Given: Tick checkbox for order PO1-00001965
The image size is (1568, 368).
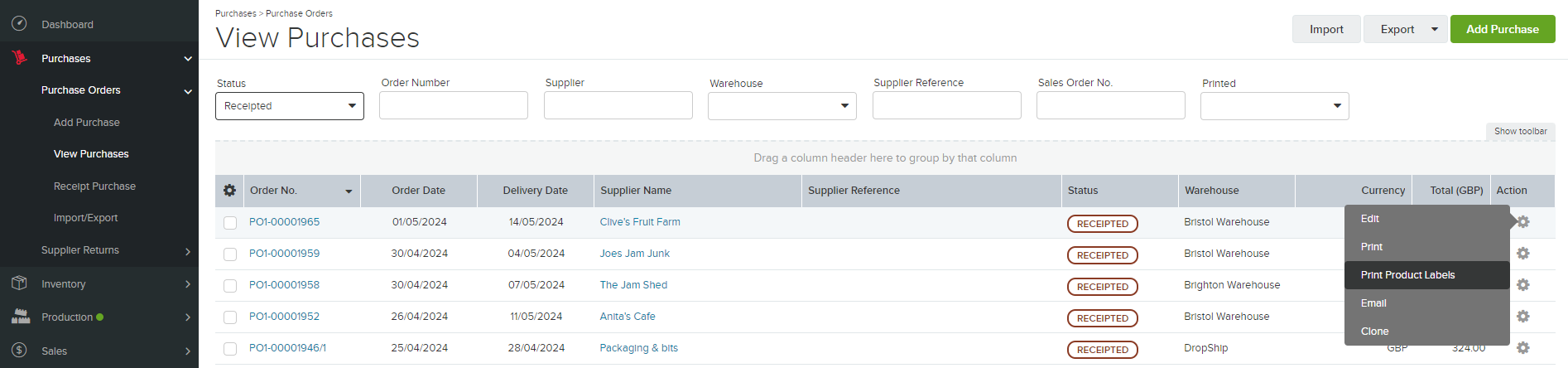Looking at the screenshot, I should click(230, 223).
